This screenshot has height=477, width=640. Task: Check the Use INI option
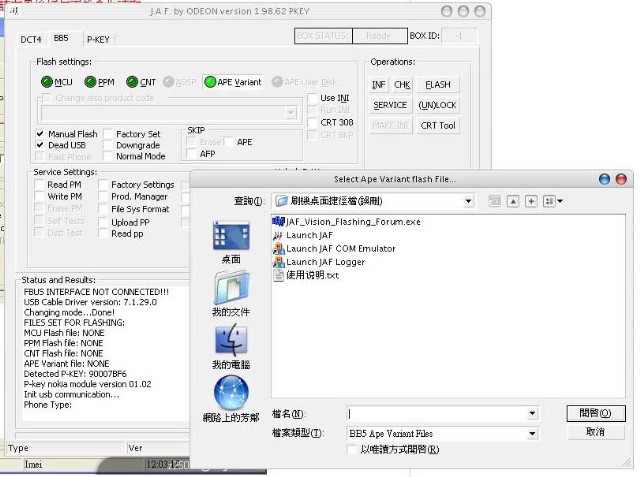pos(312,98)
